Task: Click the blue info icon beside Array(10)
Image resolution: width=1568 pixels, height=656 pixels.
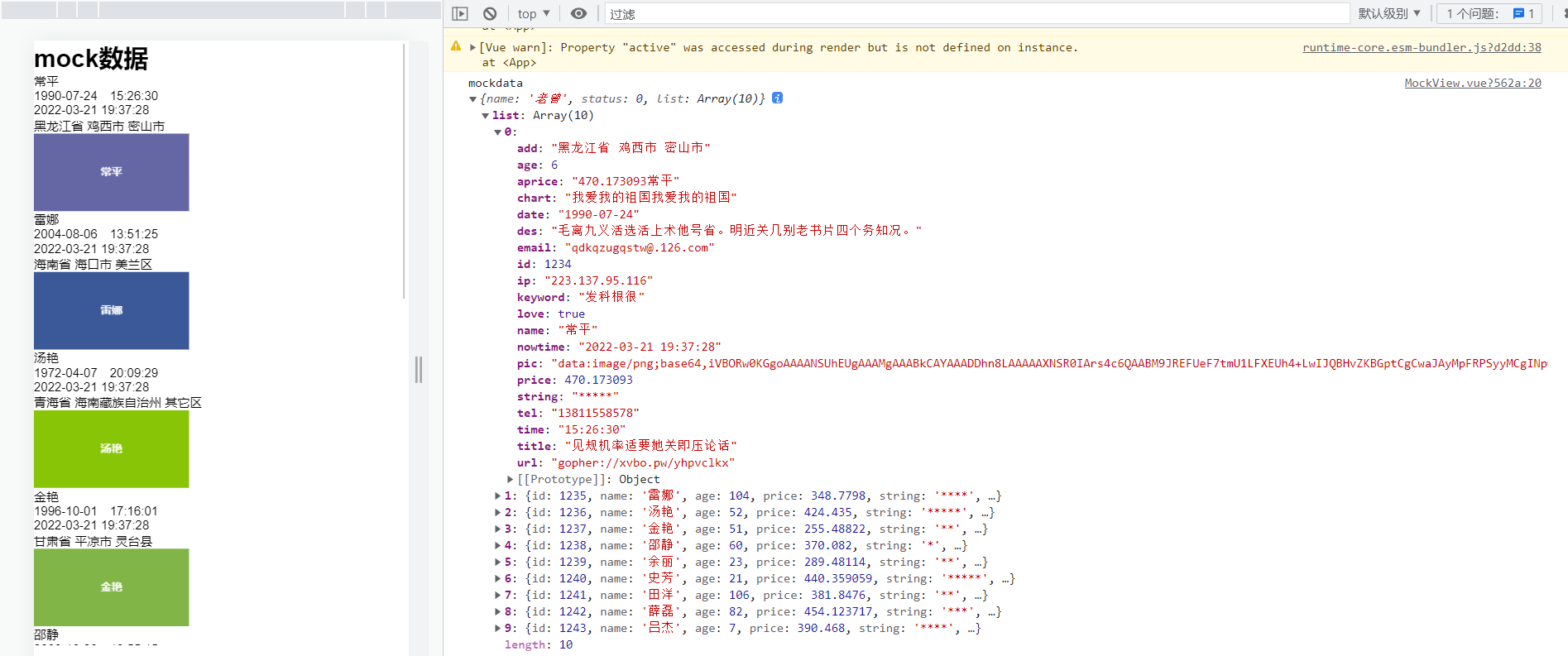Action: [778, 98]
